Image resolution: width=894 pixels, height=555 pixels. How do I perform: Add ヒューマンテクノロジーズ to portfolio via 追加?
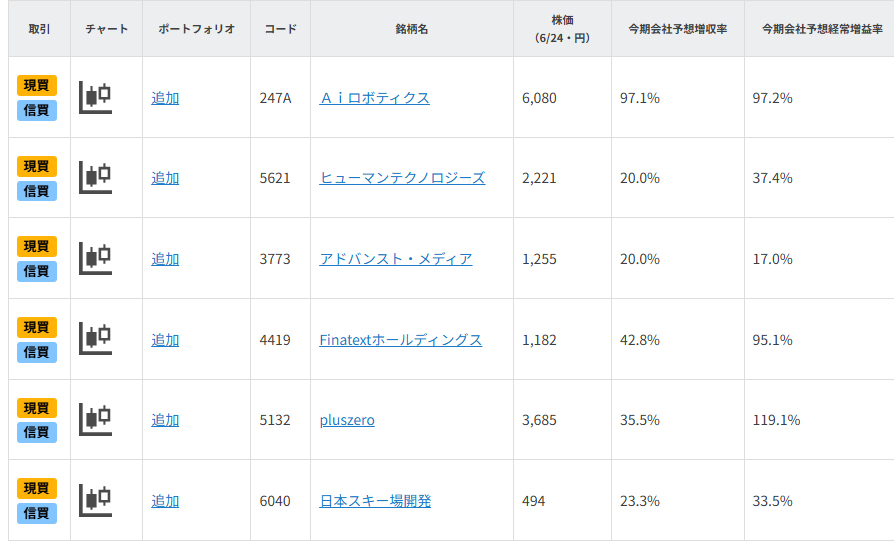tap(165, 178)
